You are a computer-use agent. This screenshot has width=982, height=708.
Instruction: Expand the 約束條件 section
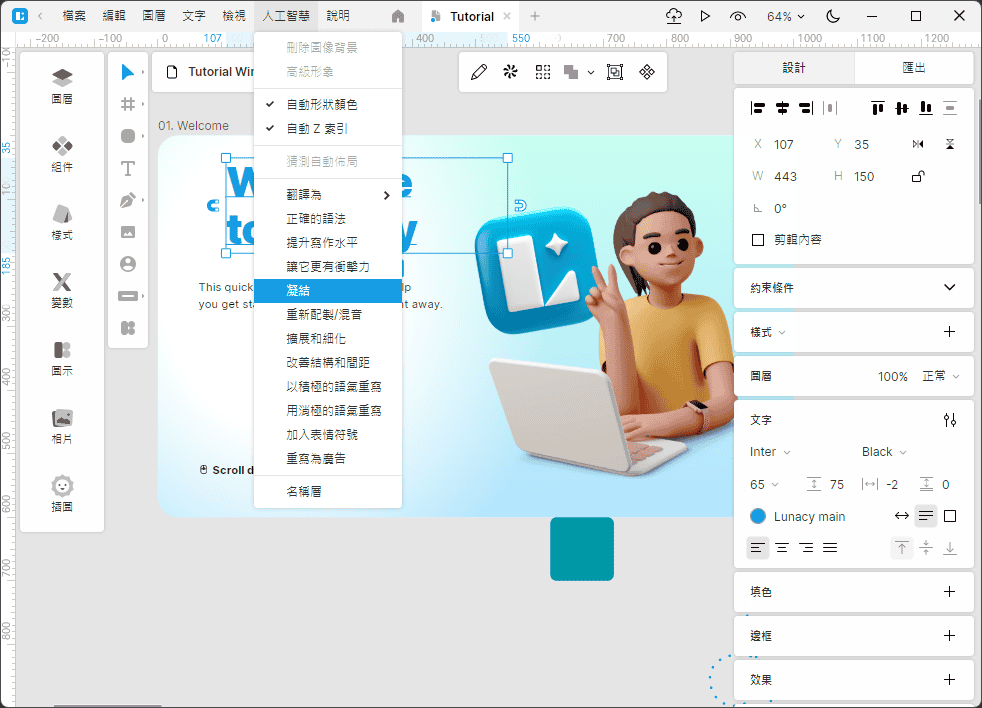(x=949, y=288)
